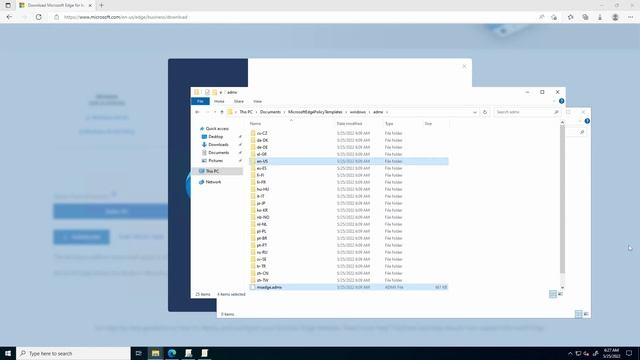Select the zh-TW folder
640x360 pixels.
pos(262,280)
